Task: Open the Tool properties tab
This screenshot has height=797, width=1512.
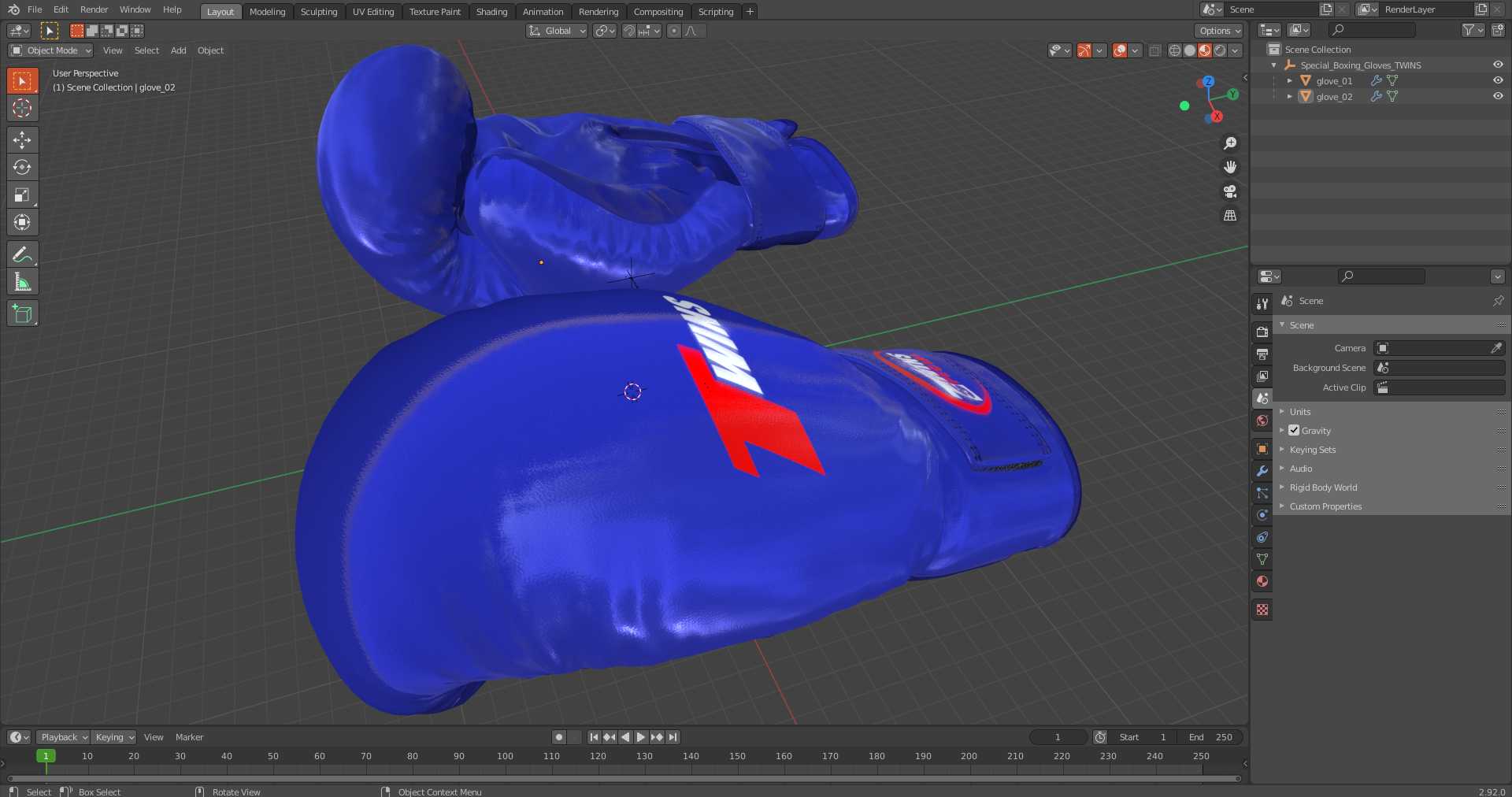Action: 1262,304
